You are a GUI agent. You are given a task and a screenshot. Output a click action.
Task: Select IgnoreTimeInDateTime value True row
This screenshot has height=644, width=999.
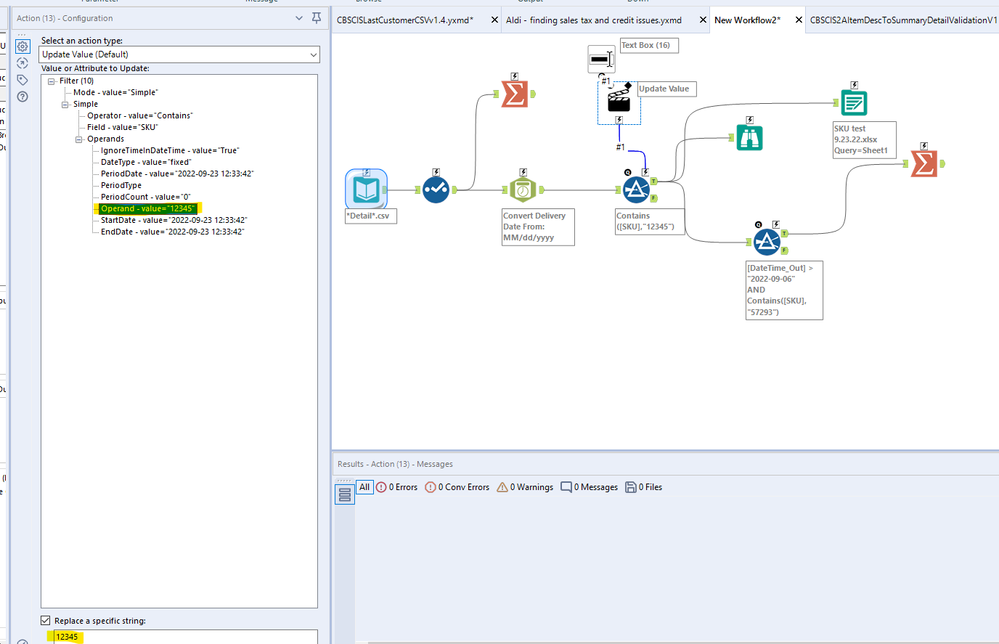170,151
